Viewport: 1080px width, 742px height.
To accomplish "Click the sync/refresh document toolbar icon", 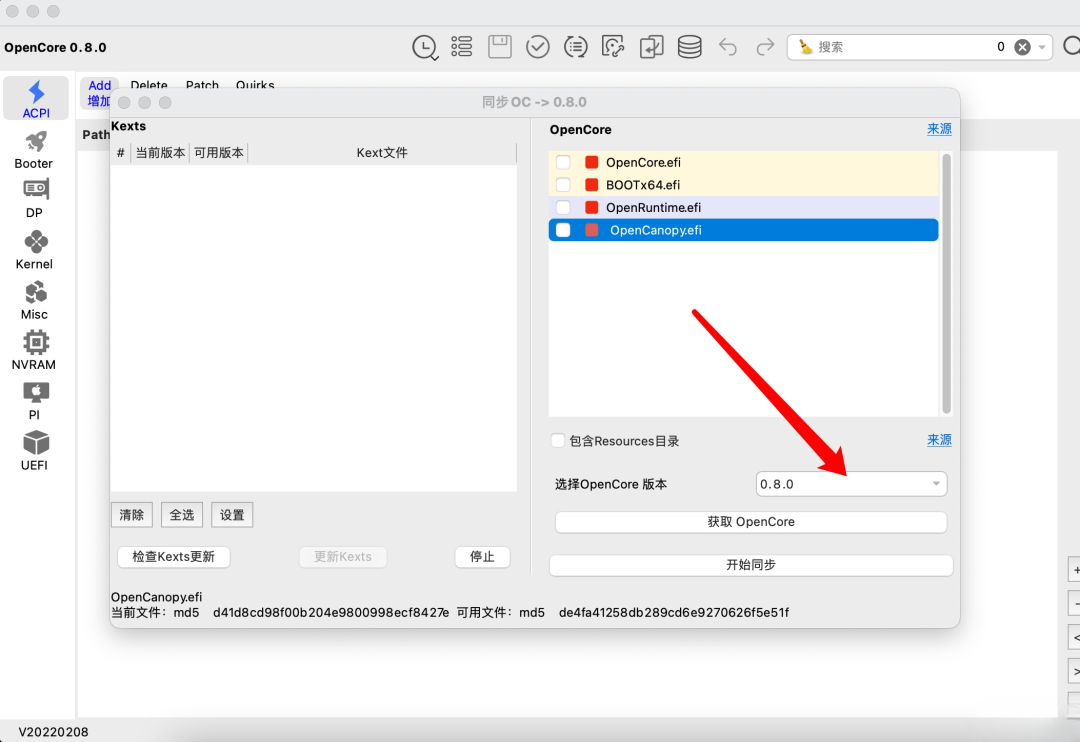I will point(613,47).
